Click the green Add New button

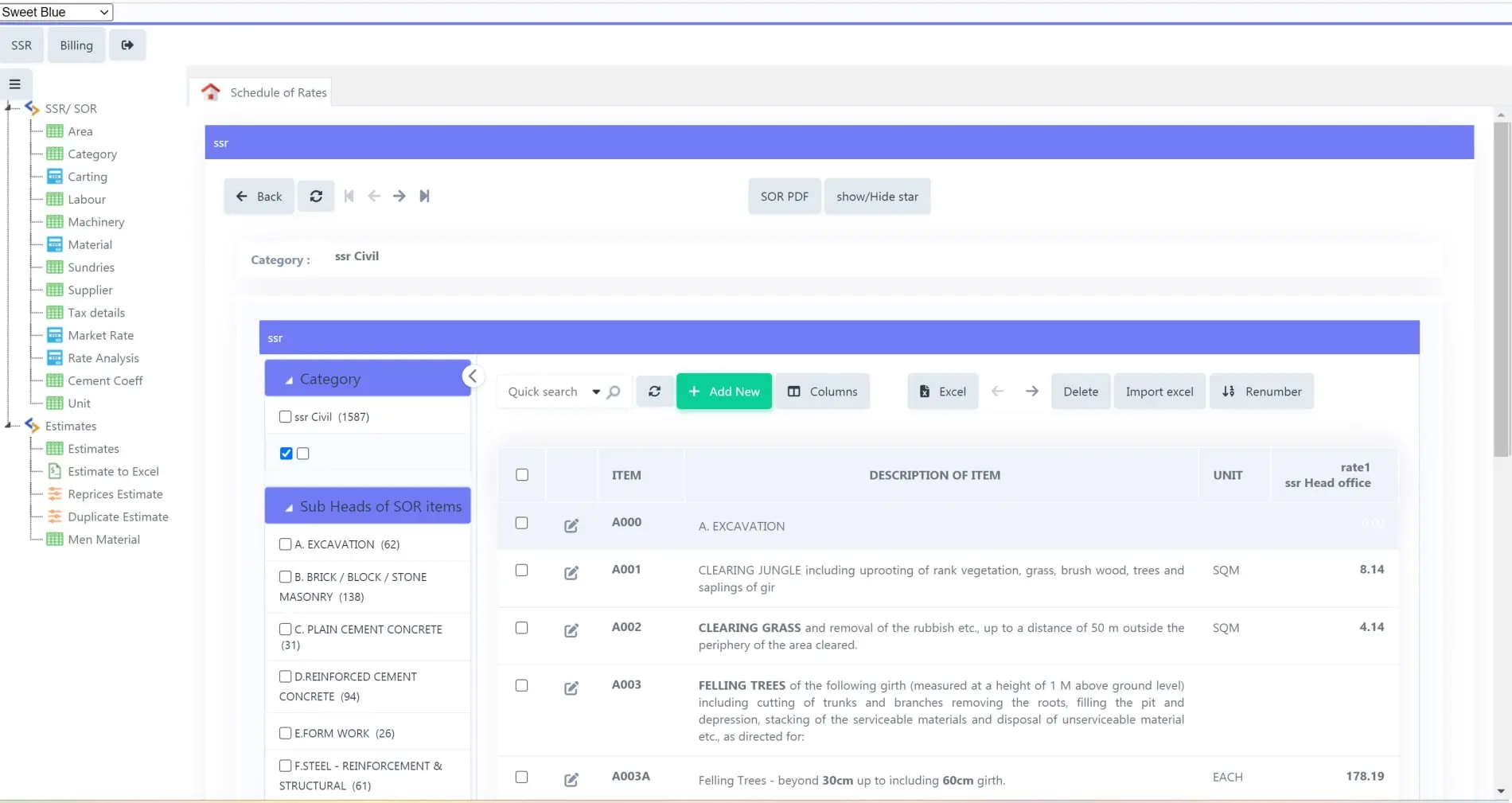723,392
